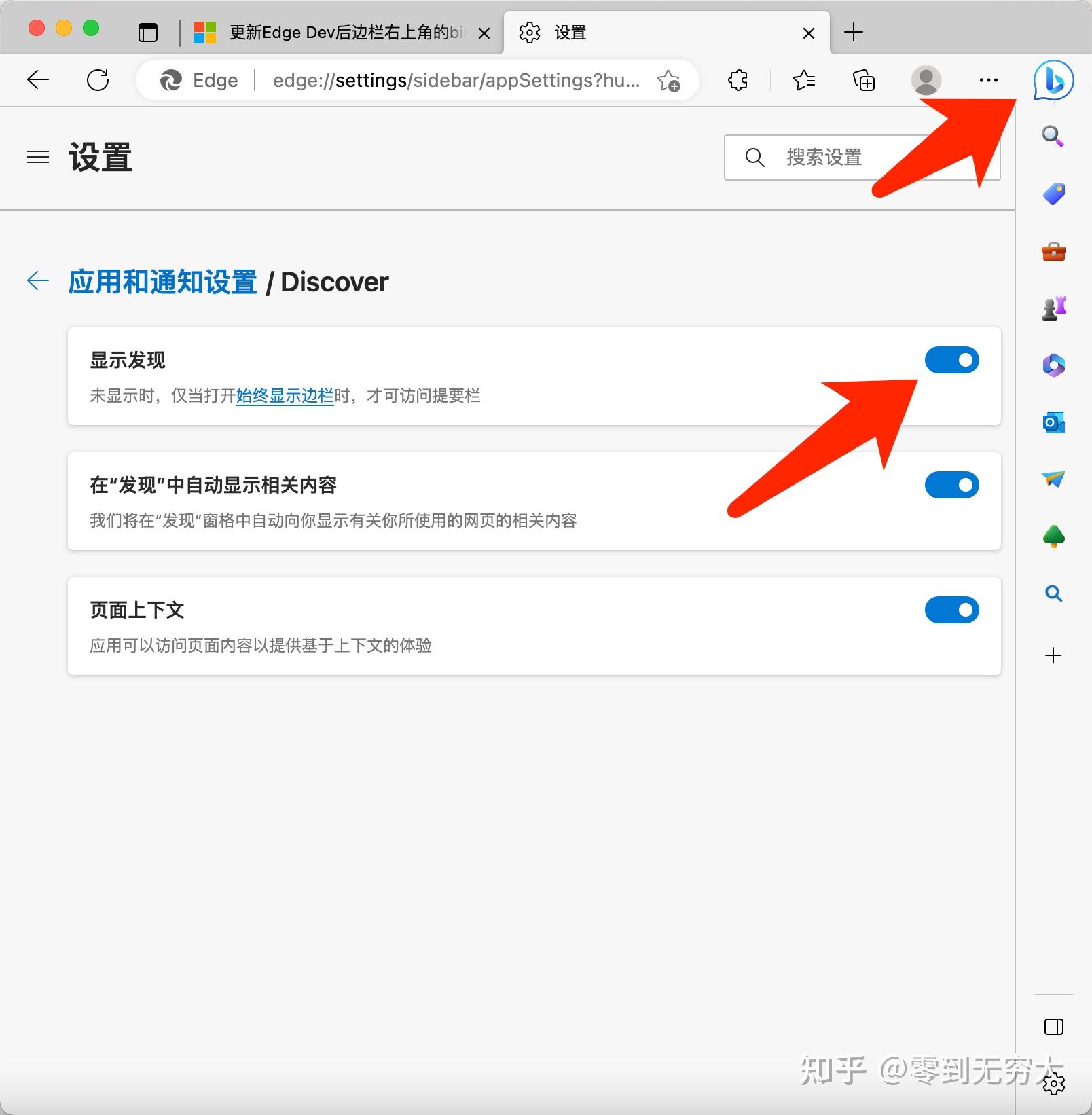The width and height of the screenshot is (1092, 1115).
Task: Switch to the 设置 tab
Action: [x=611, y=32]
